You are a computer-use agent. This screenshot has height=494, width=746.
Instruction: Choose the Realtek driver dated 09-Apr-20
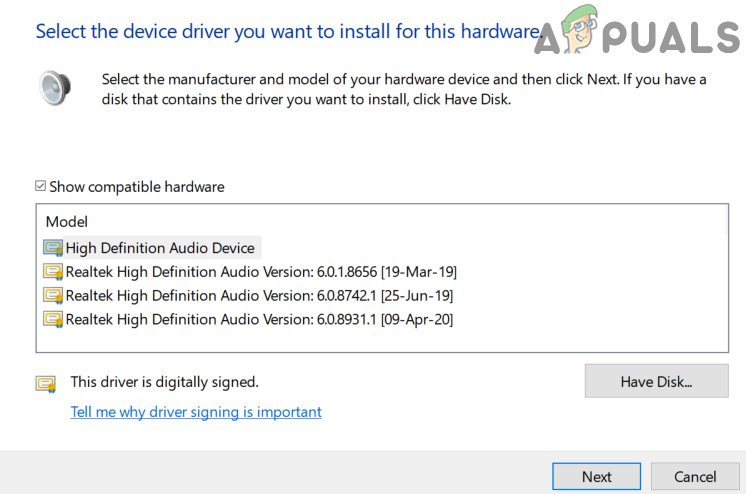click(x=259, y=320)
